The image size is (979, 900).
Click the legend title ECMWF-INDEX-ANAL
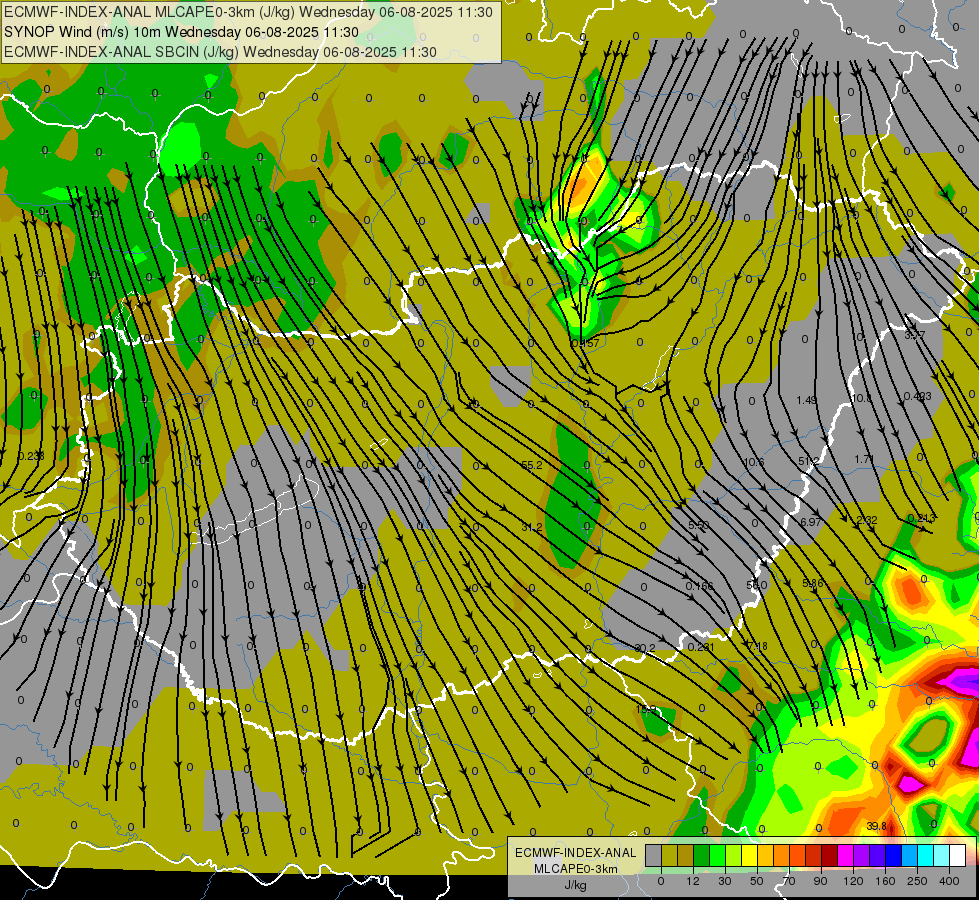(x=575, y=853)
